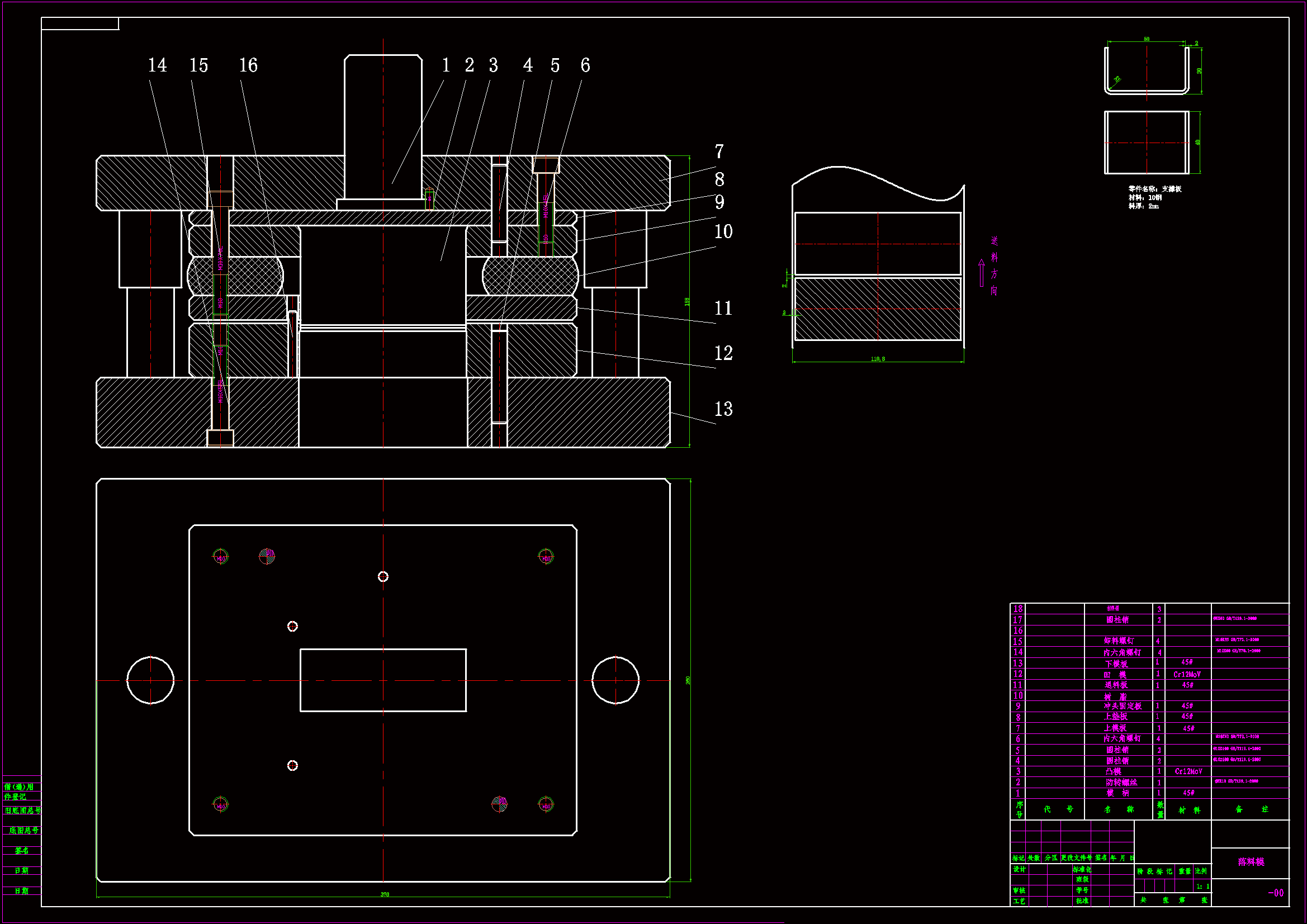1307x924 pixels.
Task: Click the 凹模 row in parts list
Action: (1116, 675)
